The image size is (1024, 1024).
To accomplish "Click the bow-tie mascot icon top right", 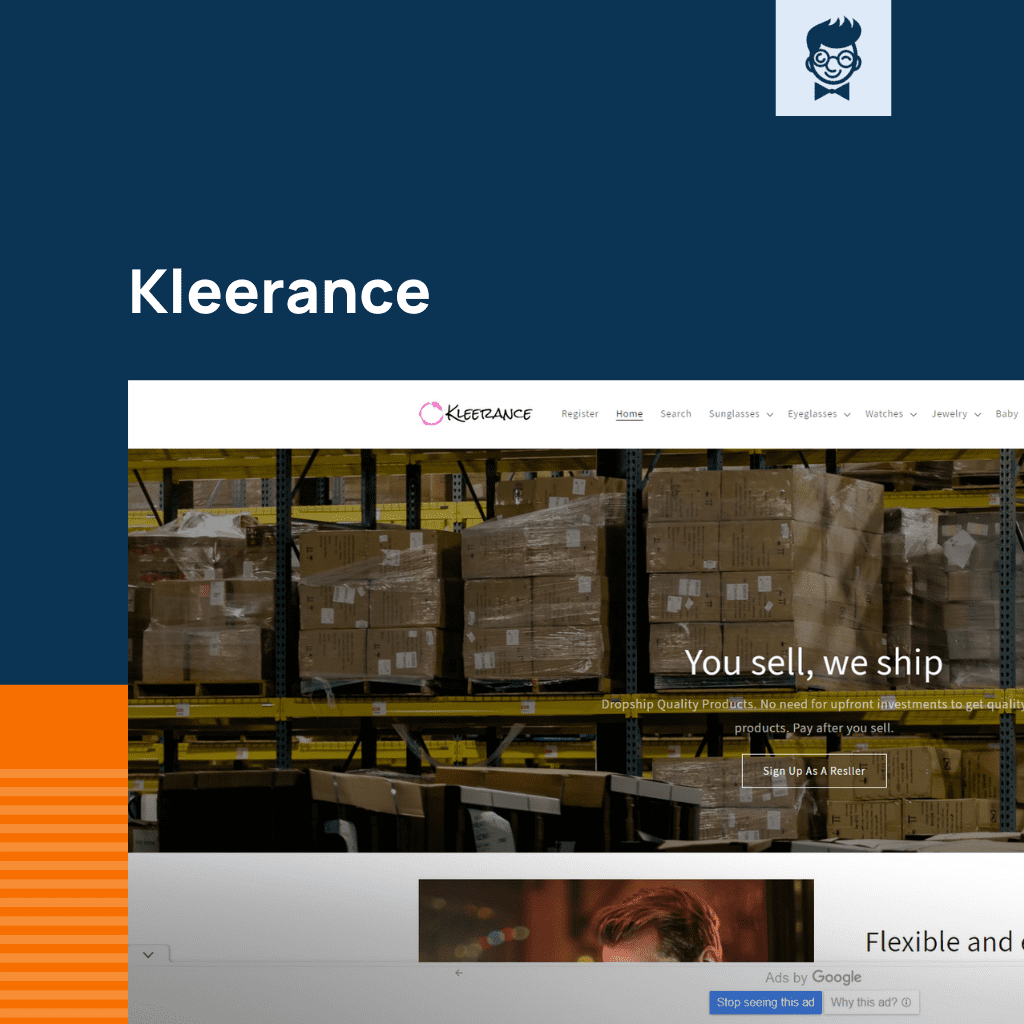I will (833, 57).
